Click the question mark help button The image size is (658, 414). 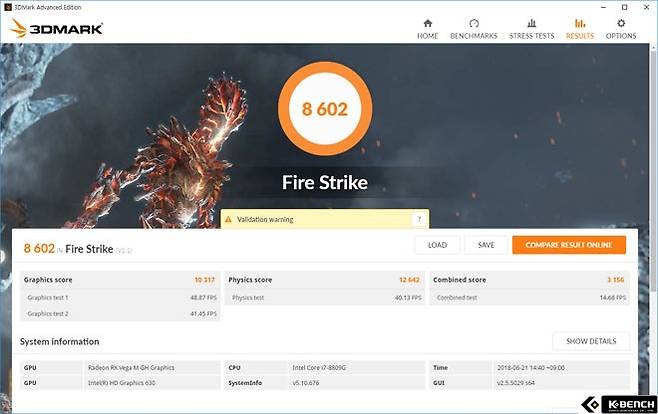point(418,219)
